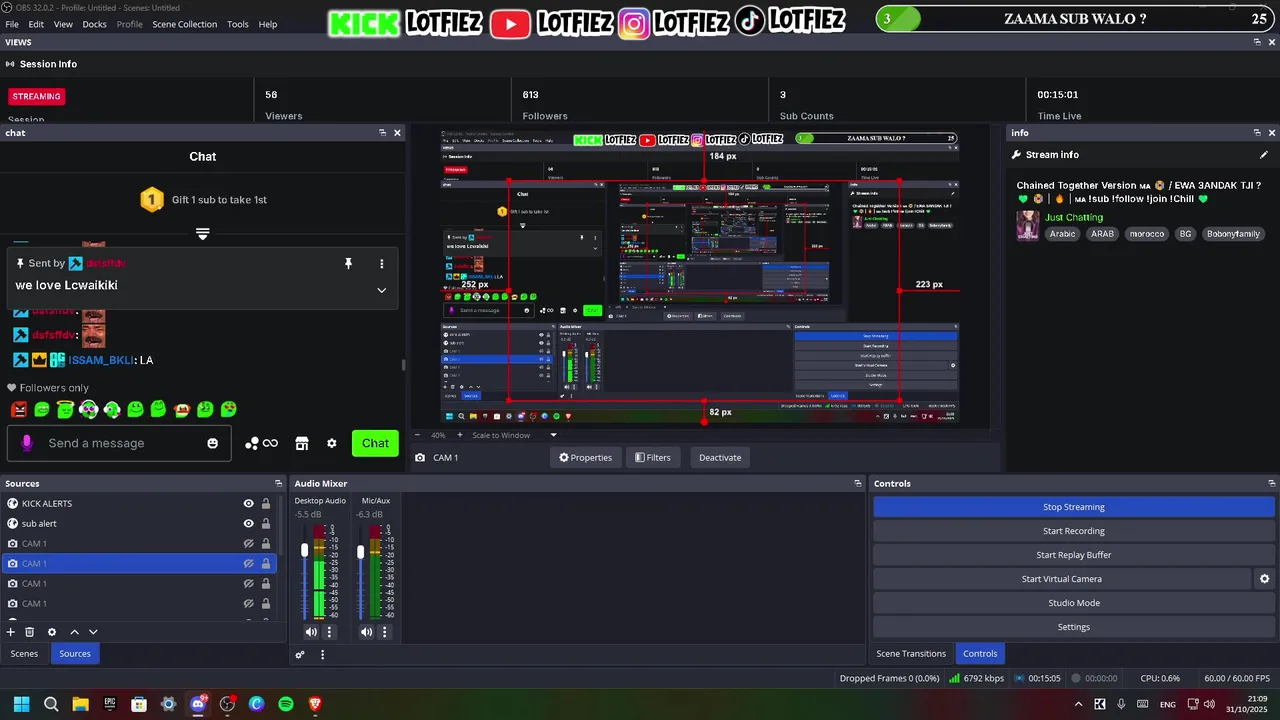Screen dimensions: 1280x720
Task: Unpin the pinned chat message
Action: [348, 263]
